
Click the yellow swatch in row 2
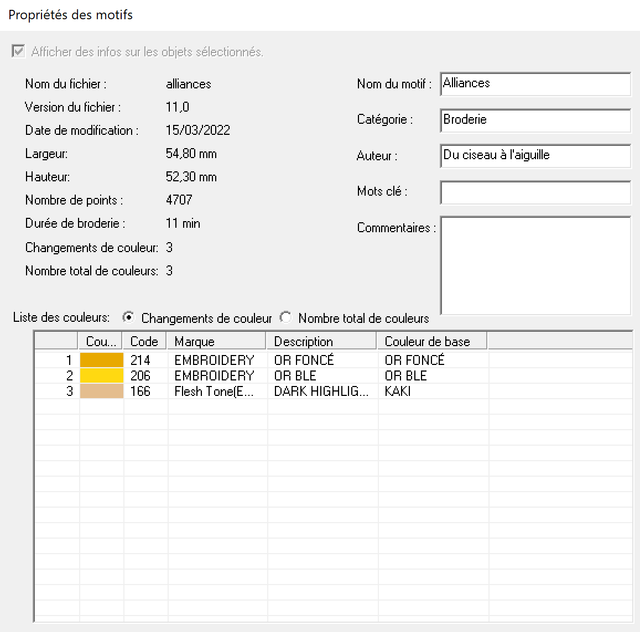tap(102, 376)
